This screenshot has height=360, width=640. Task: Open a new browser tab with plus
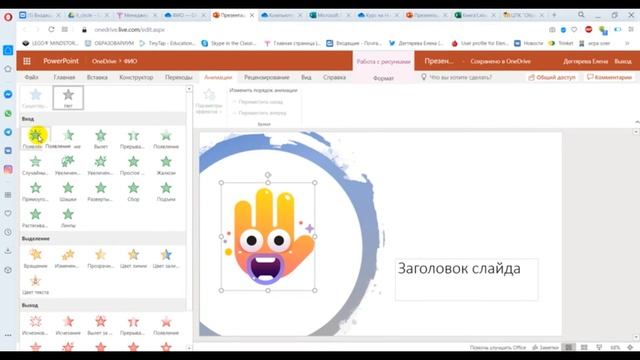pyautogui.click(x=554, y=15)
